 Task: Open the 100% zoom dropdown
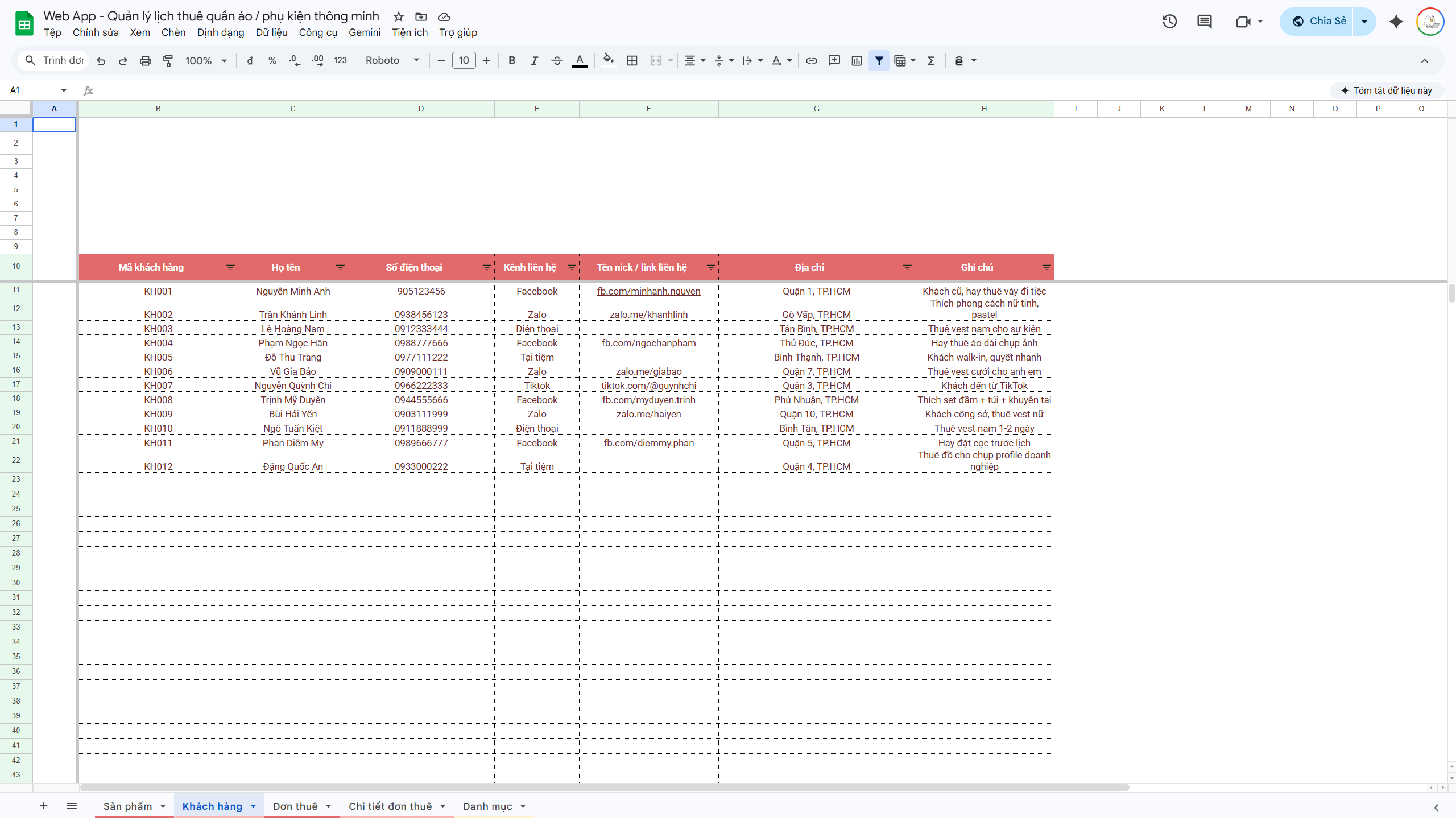[206, 61]
